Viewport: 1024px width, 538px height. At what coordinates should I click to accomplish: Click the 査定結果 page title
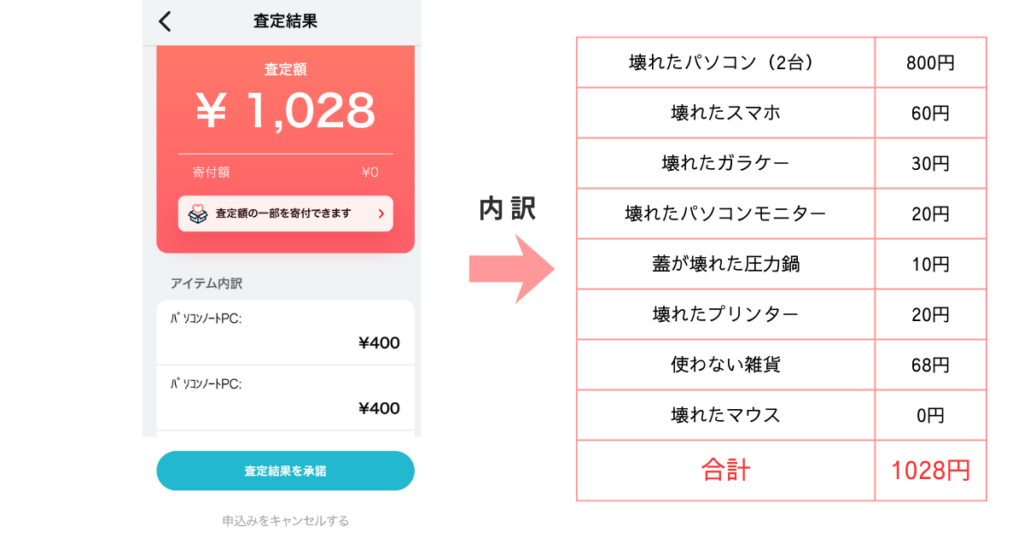click(x=285, y=21)
